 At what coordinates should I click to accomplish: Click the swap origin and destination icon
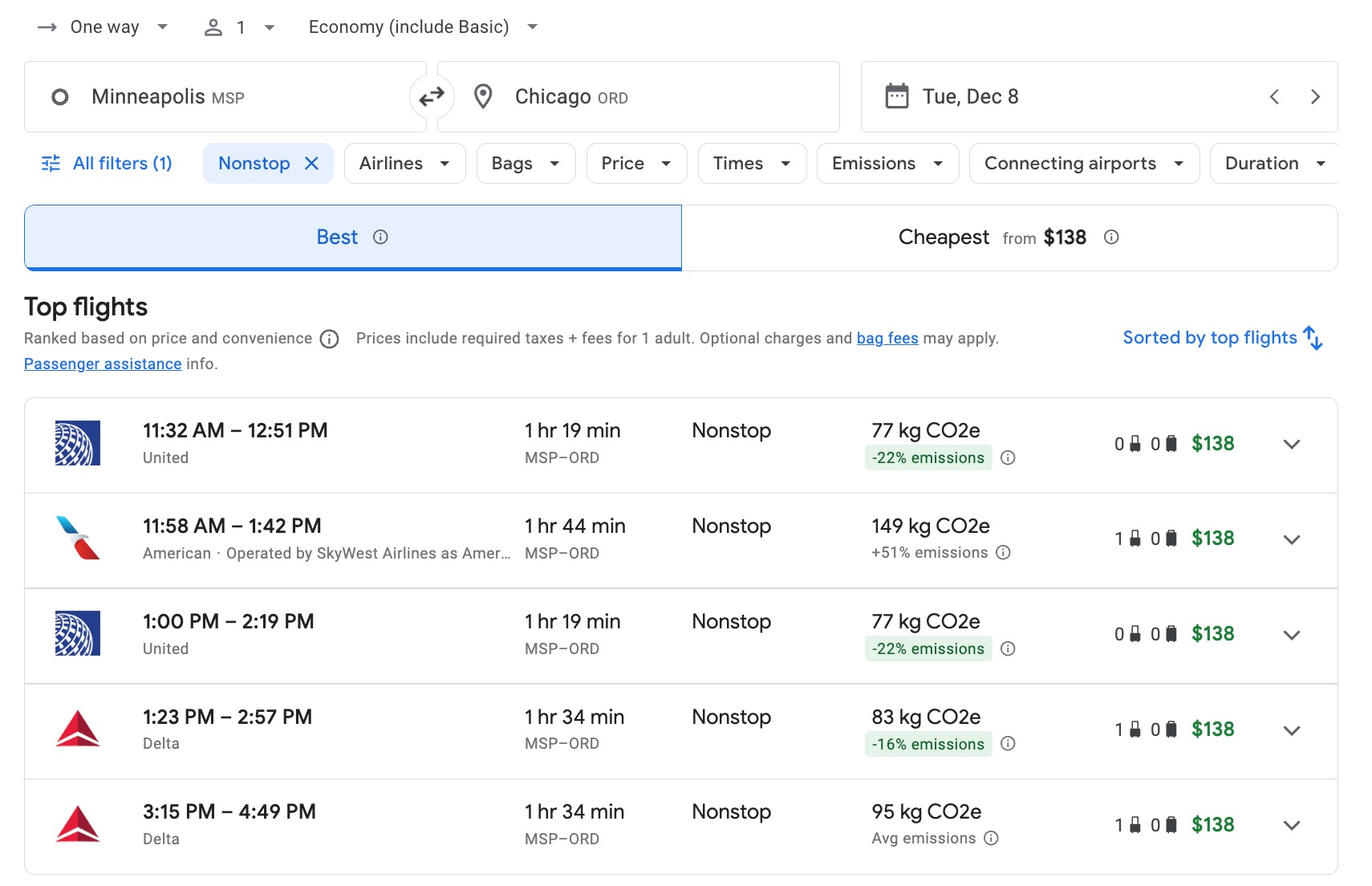coord(432,96)
